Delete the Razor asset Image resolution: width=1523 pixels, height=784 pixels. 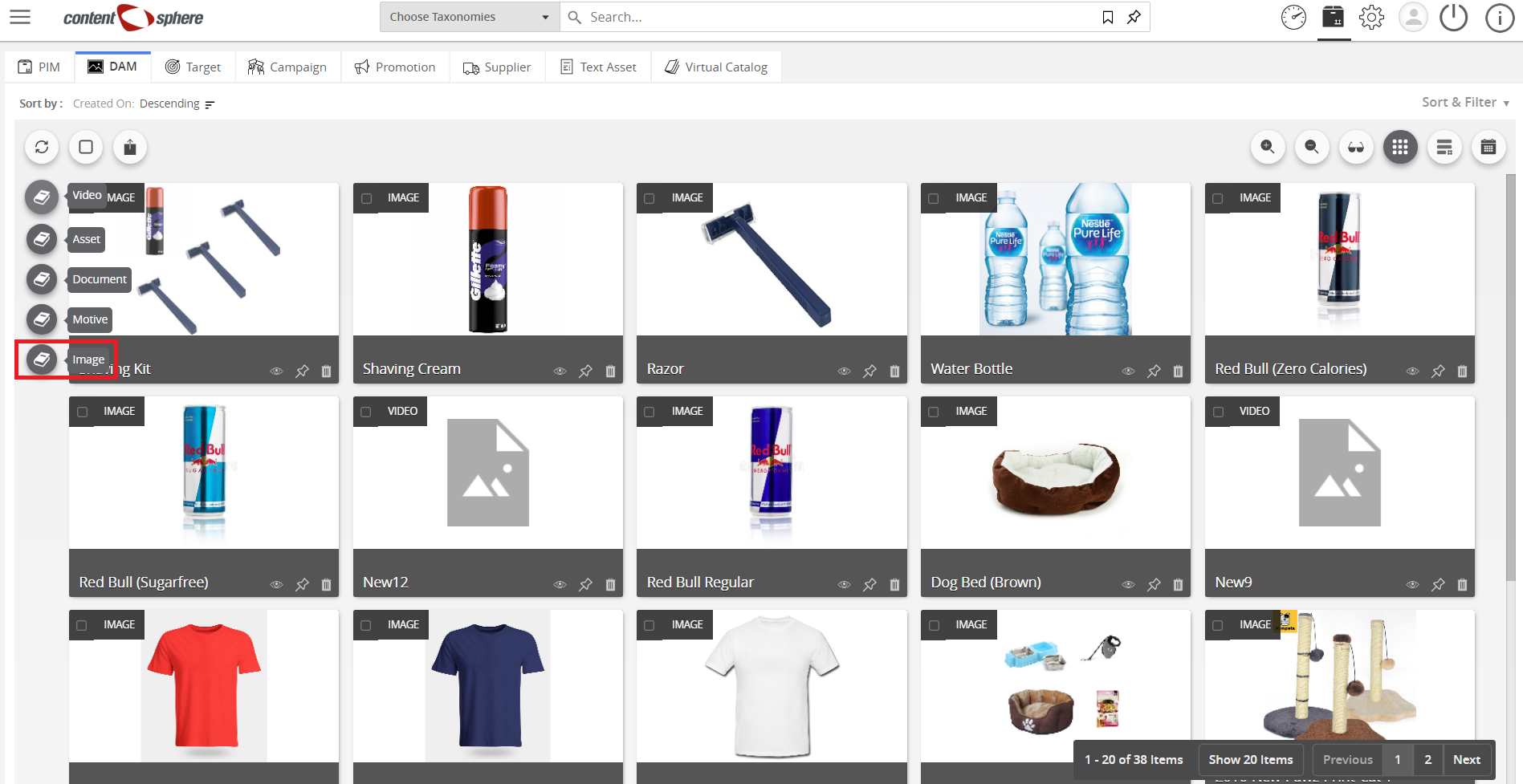(894, 371)
